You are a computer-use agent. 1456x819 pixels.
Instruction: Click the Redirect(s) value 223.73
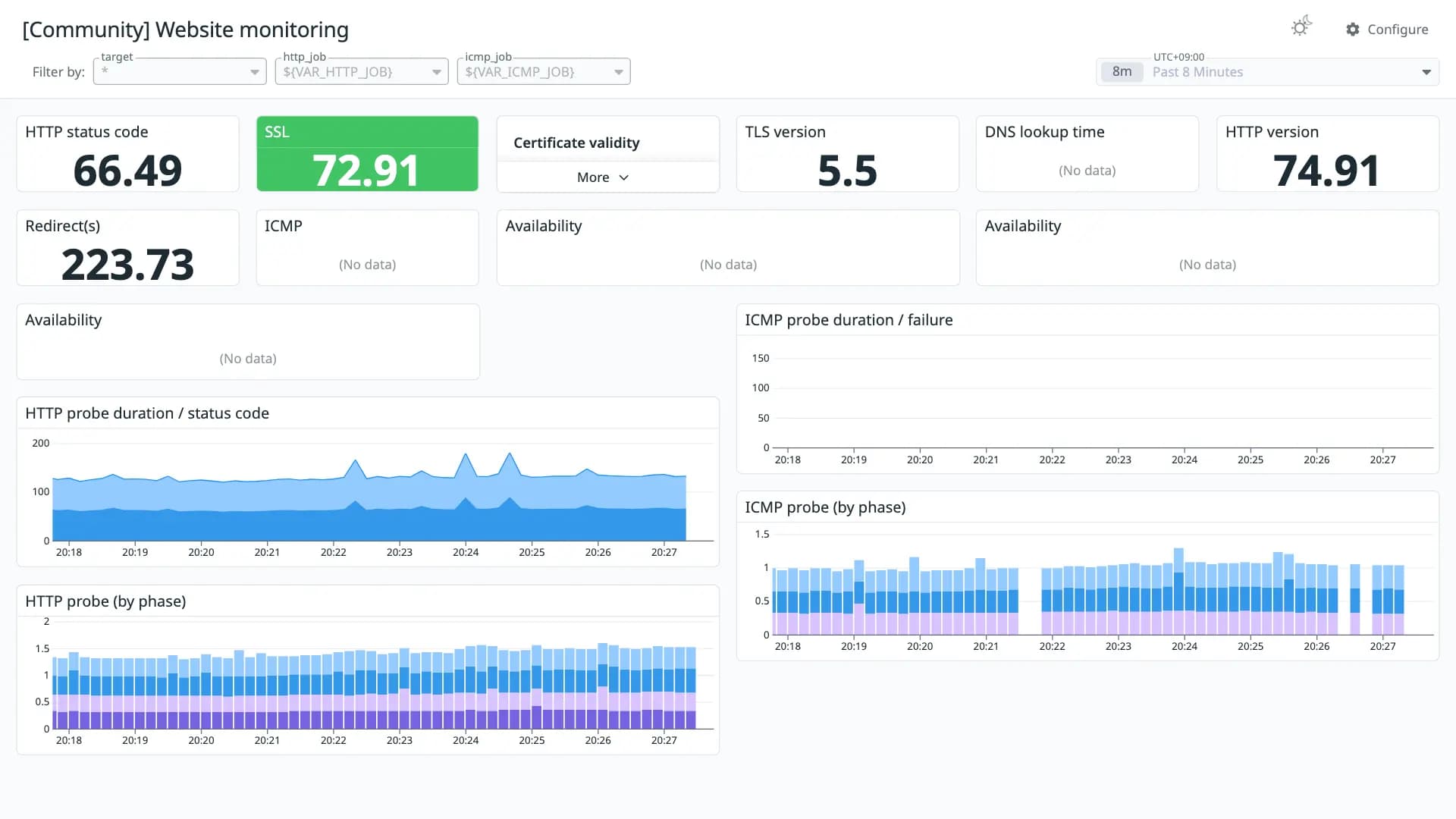pos(127,264)
